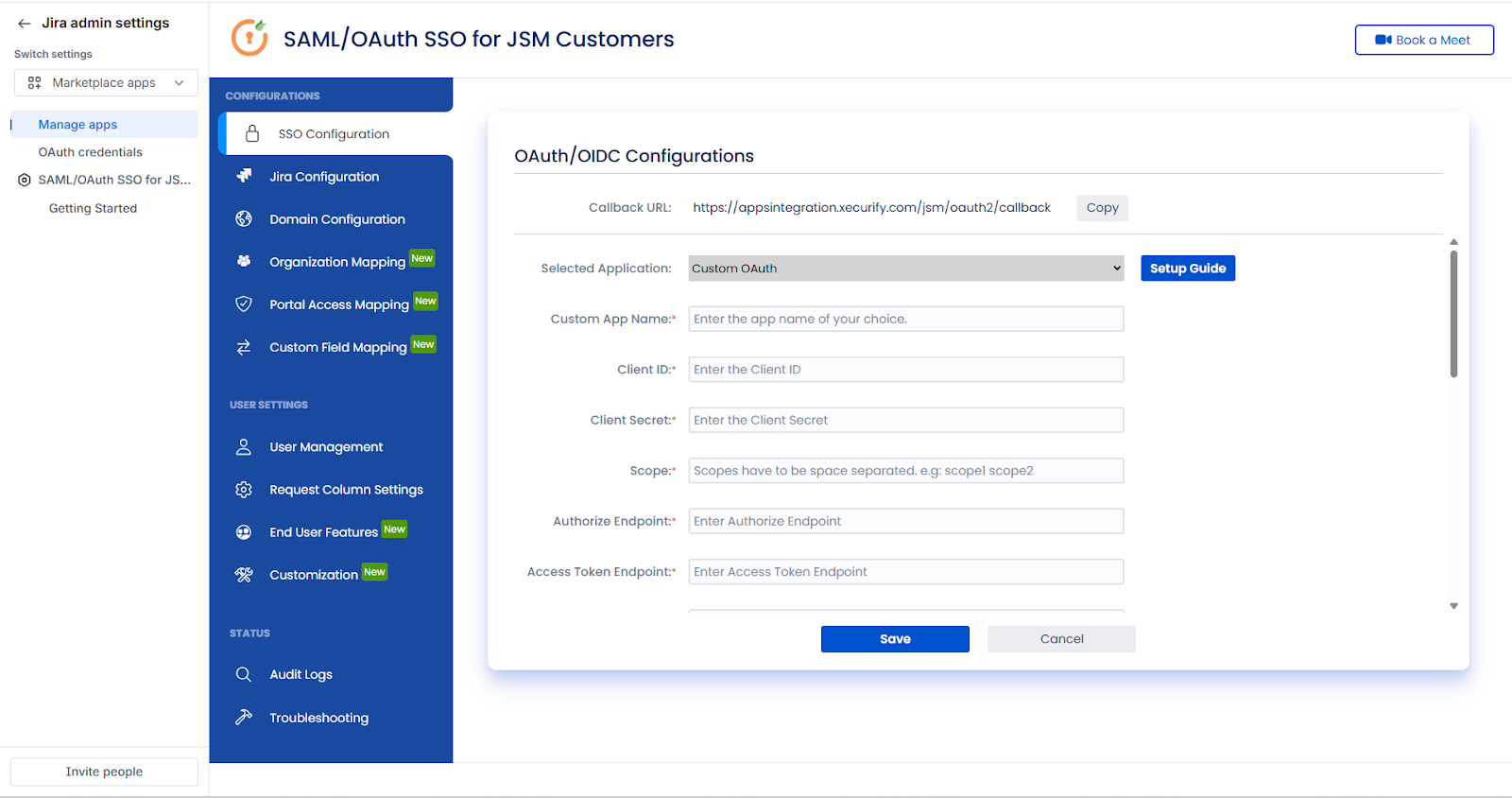
Task: Click the settings icon beside SAML/OAuth SSO for JS...
Action: (25, 180)
